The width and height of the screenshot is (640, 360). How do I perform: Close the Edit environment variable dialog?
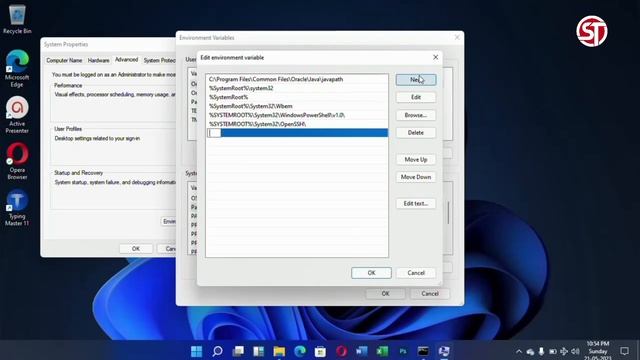pos(436,58)
